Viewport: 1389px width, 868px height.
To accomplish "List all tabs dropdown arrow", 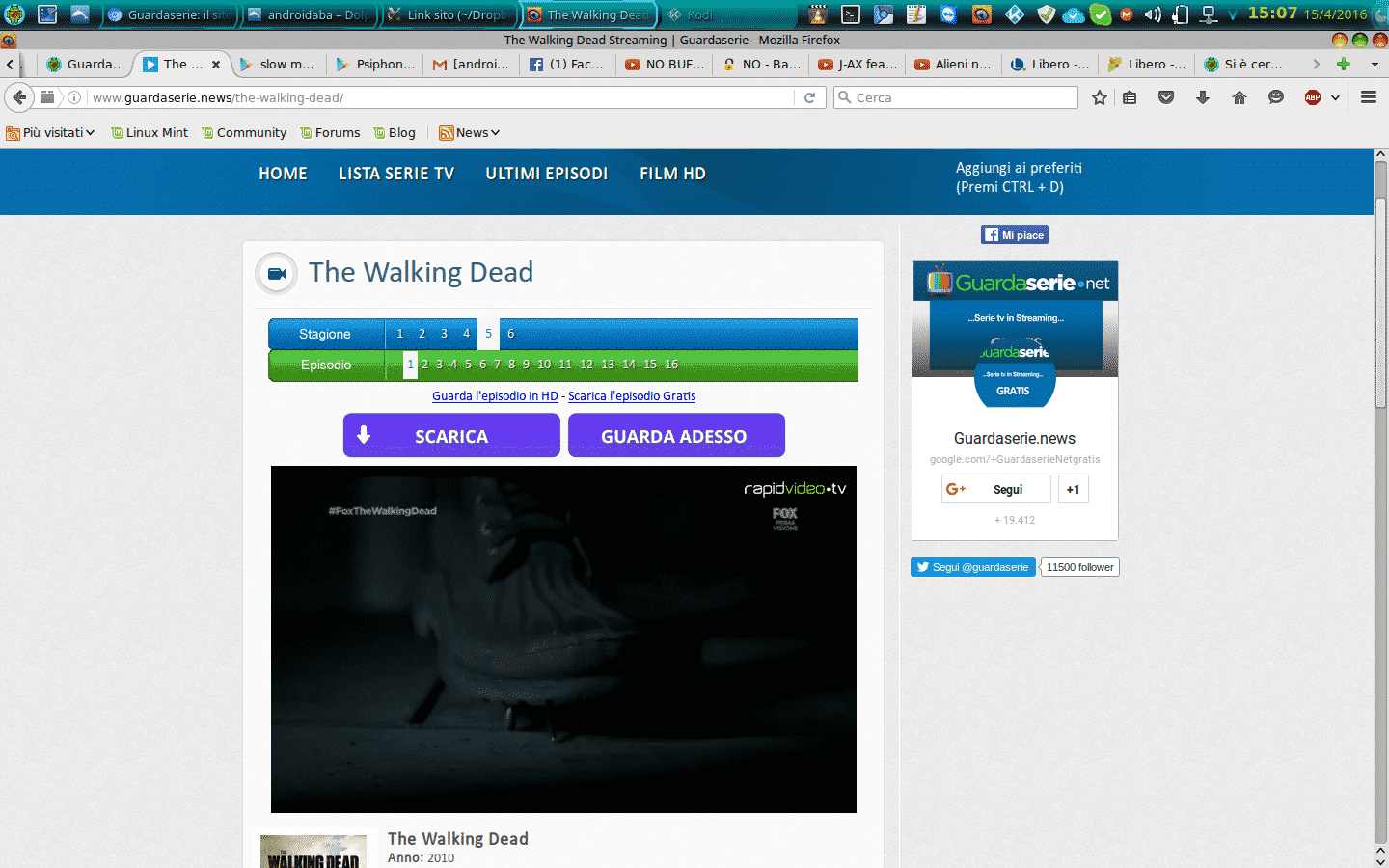I will (x=1375, y=64).
